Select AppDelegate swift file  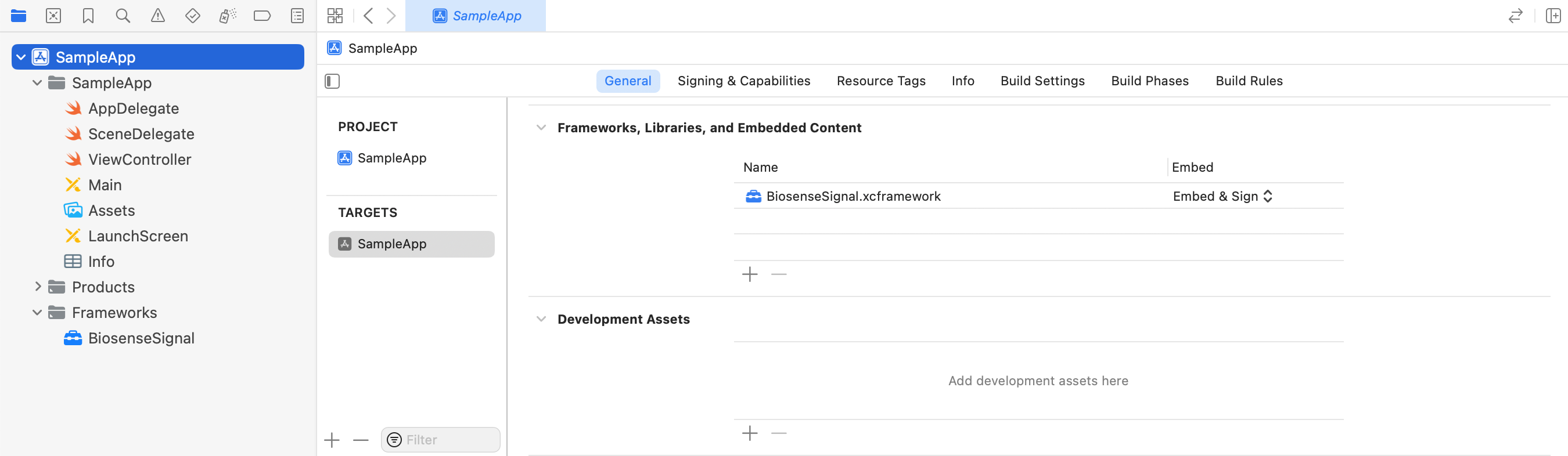point(134,108)
